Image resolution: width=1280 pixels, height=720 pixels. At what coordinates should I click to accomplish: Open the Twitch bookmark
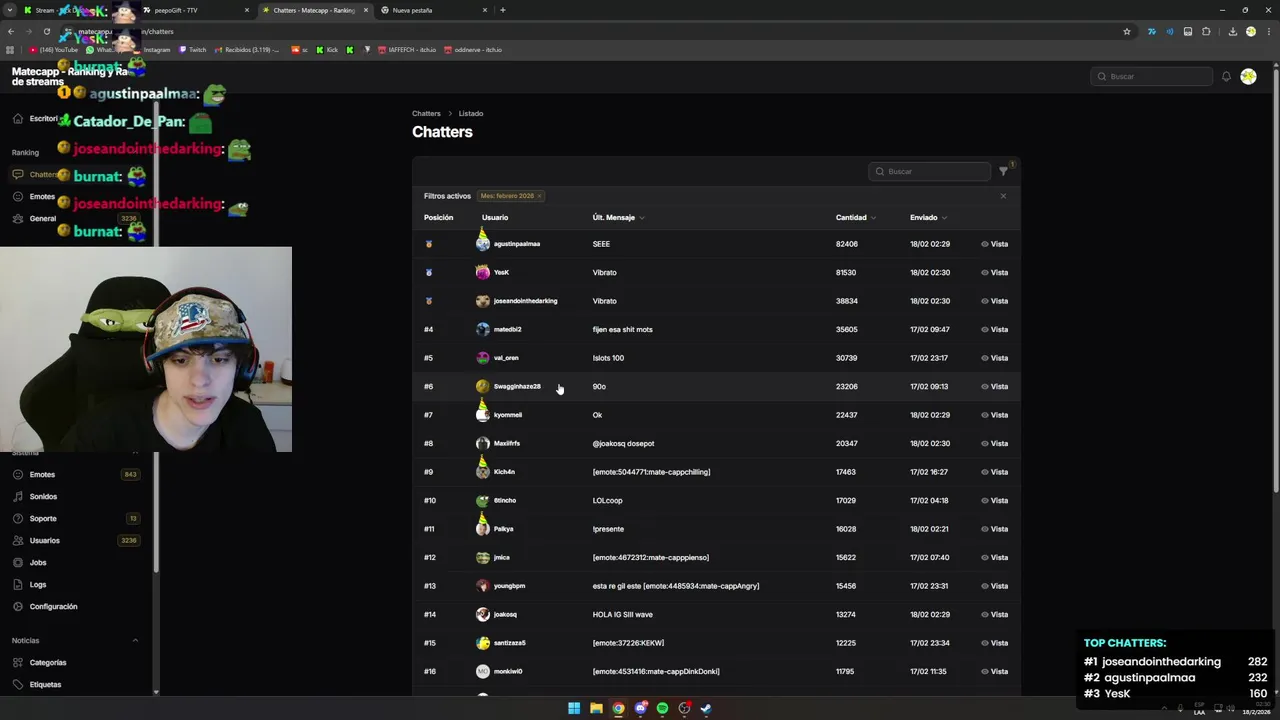pos(192,49)
